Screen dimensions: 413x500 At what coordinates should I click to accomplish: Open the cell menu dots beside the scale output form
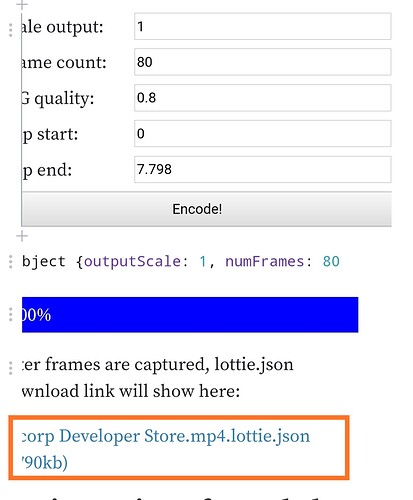point(11,30)
